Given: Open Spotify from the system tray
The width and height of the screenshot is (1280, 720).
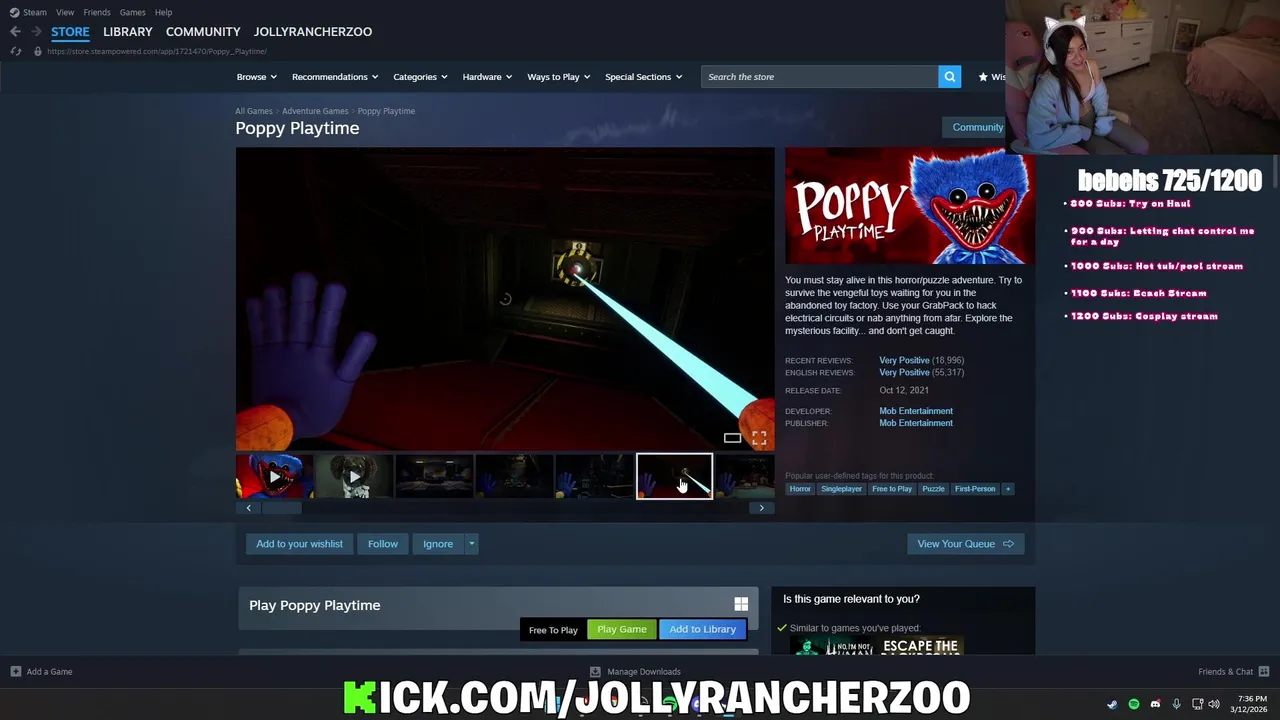Looking at the screenshot, I should [1134, 704].
